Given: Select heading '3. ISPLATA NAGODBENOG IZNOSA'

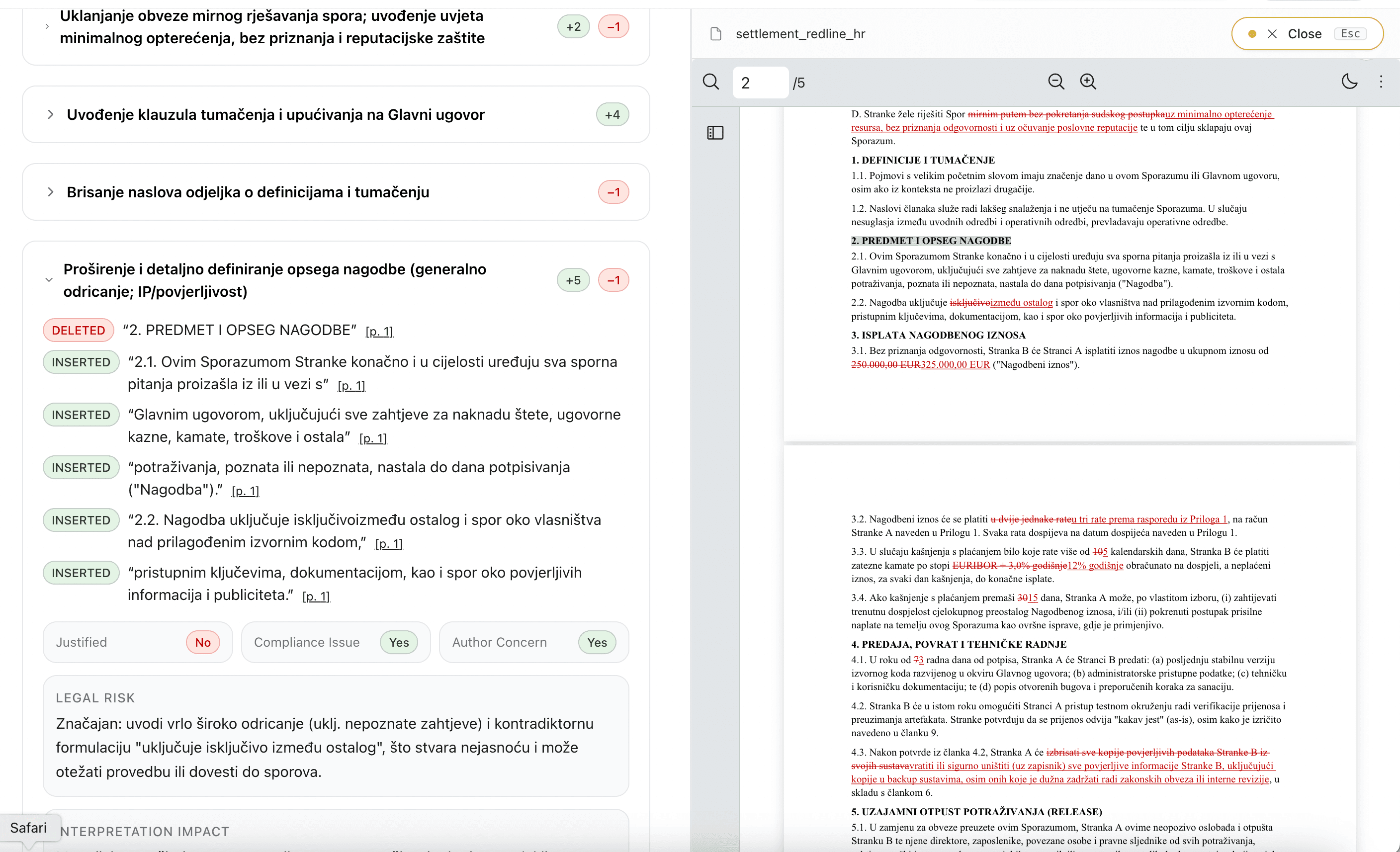Looking at the screenshot, I should pos(938,335).
